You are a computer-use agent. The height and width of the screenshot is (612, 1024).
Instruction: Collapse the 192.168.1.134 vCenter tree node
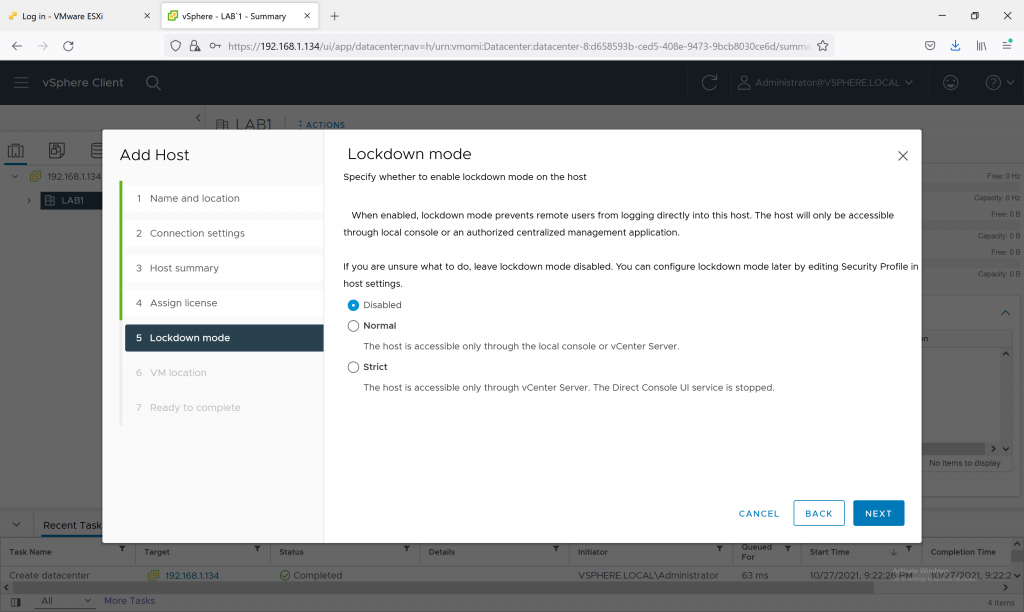(15, 176)
